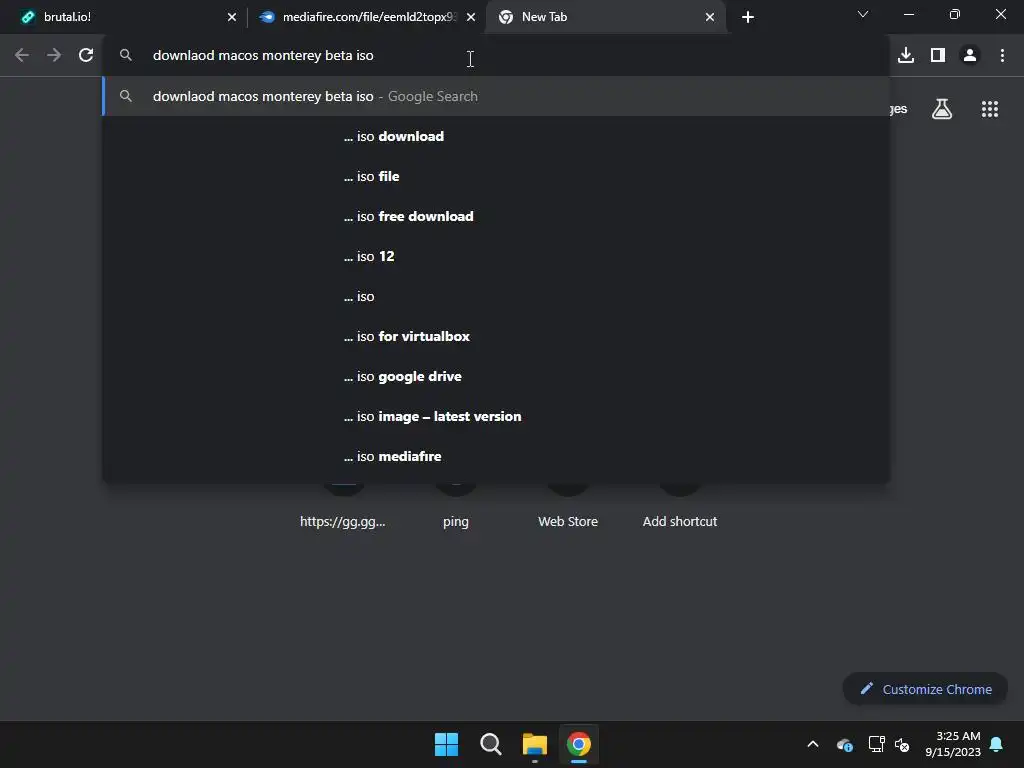Click the browser forward arrow

pos(54,56)
